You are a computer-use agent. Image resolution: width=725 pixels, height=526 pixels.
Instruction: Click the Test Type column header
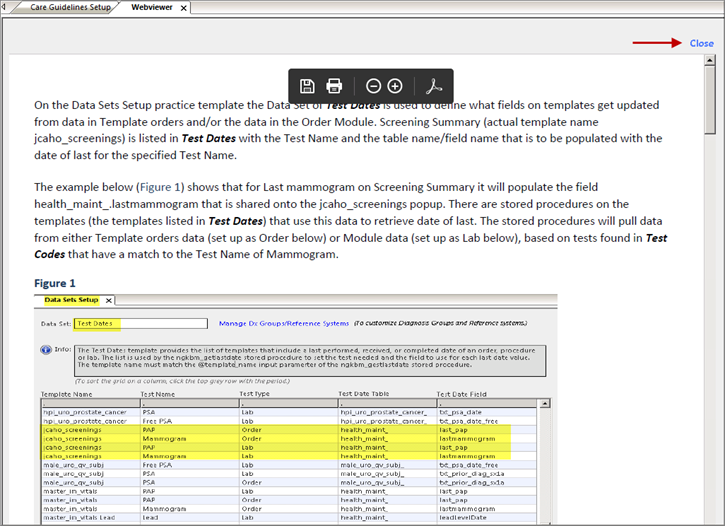click(254, 394)
